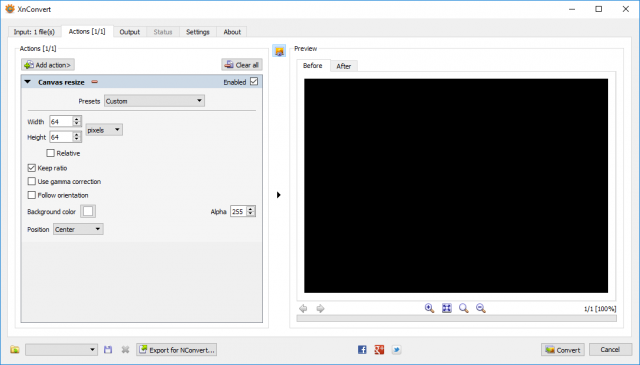
Task: Click Clear all button
Action: tap(242, 65)
